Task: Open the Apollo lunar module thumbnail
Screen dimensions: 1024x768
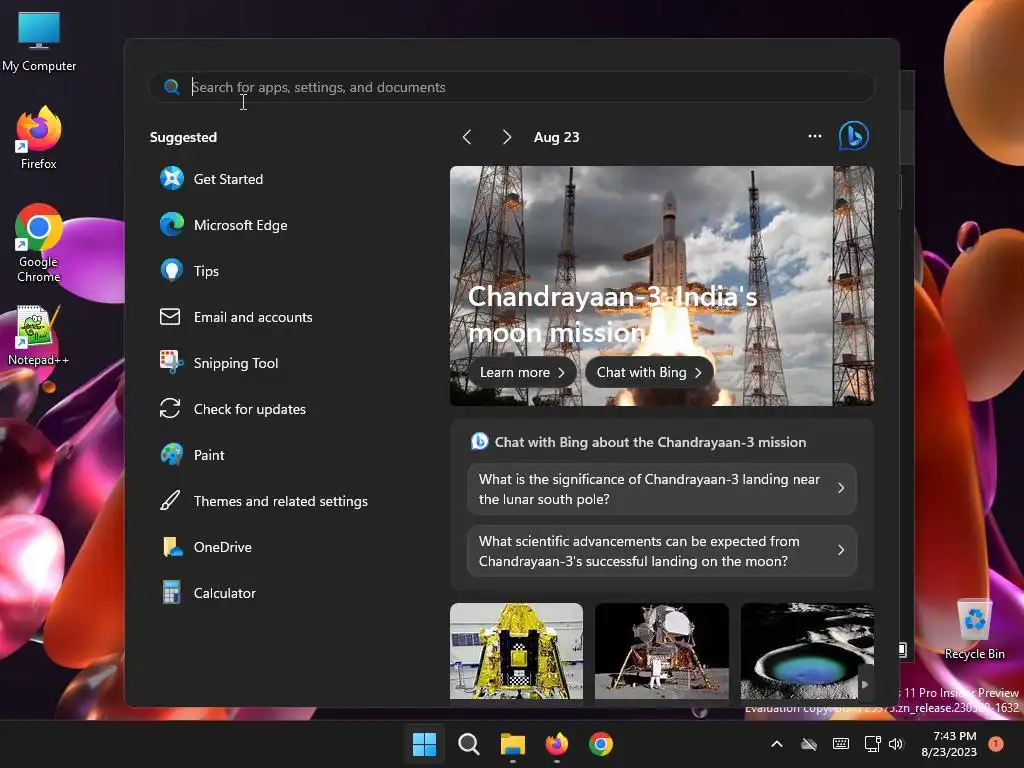Action: click(x=662, y=651)
